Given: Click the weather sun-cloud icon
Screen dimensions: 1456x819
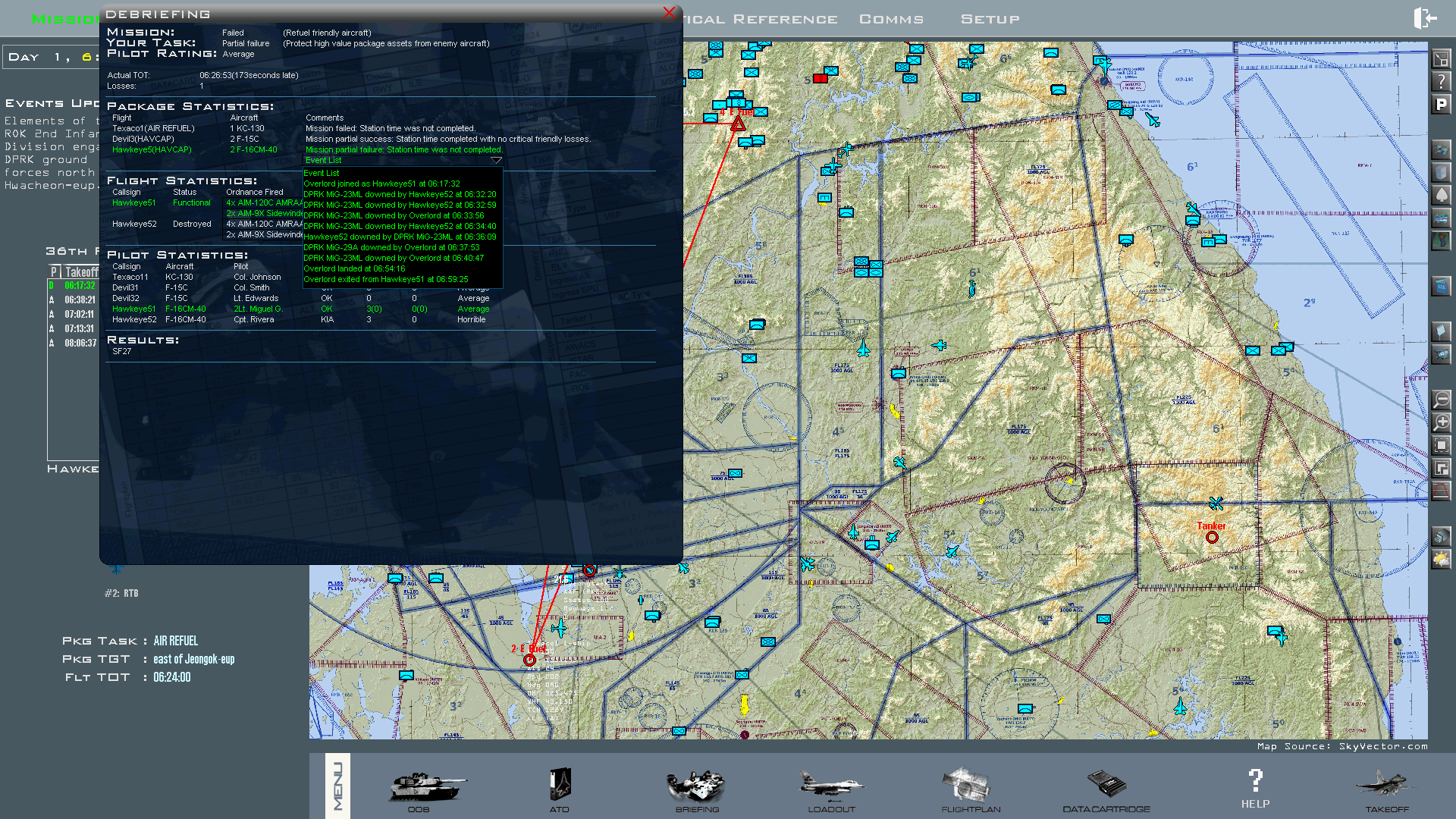Looking at the screenshot, I should (x=1441, y=560).
